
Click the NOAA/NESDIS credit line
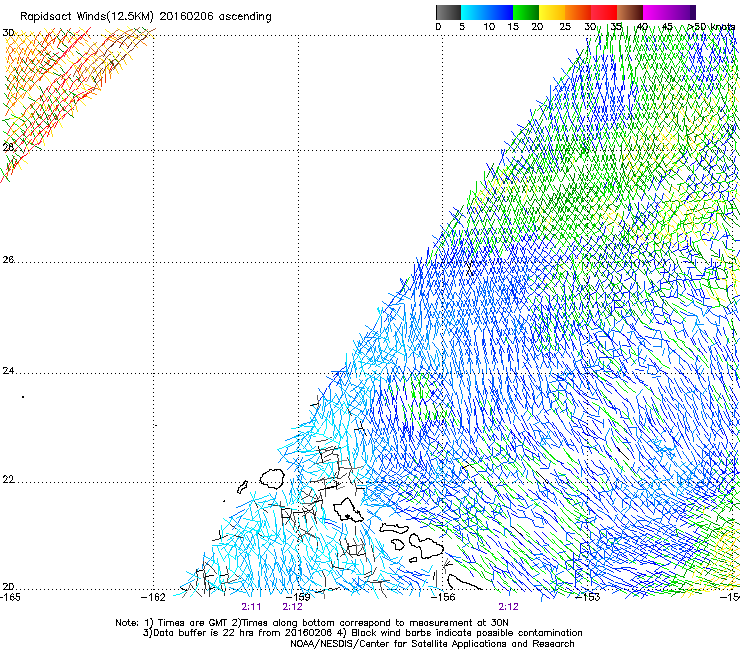coord(432,644)
